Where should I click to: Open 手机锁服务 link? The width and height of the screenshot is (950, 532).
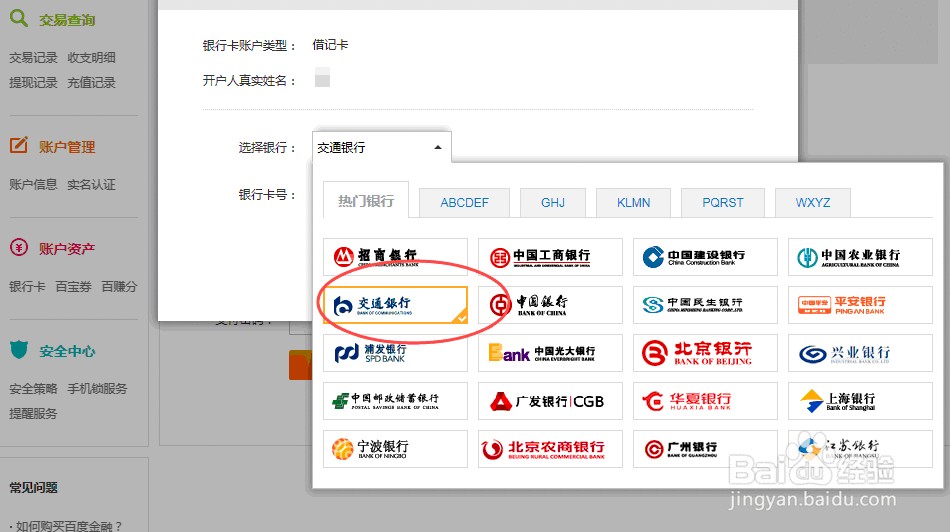coord(98,388)
